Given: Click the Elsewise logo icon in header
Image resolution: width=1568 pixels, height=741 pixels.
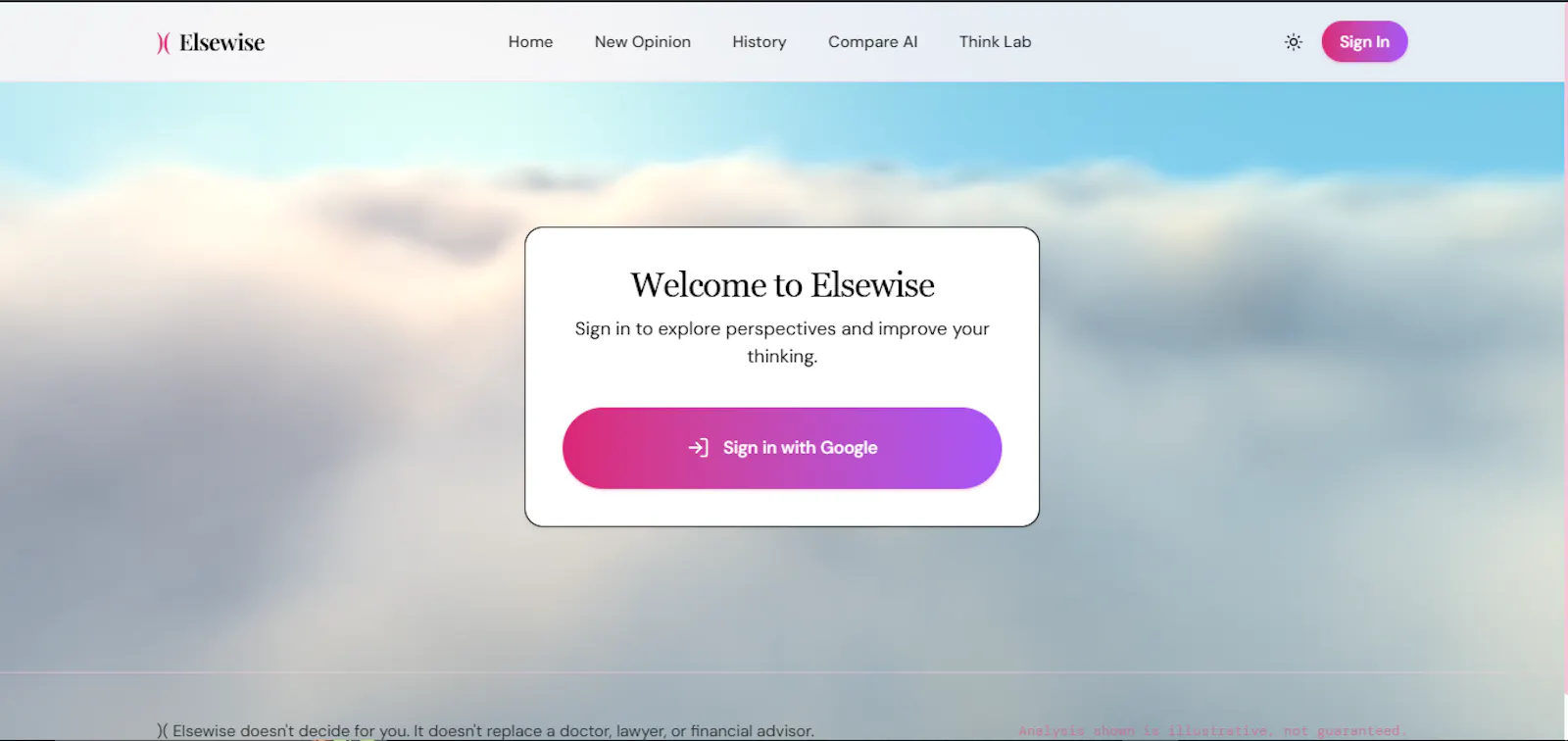Looking at the screenshot, I should pyautogui.click(x=164, y=42).
